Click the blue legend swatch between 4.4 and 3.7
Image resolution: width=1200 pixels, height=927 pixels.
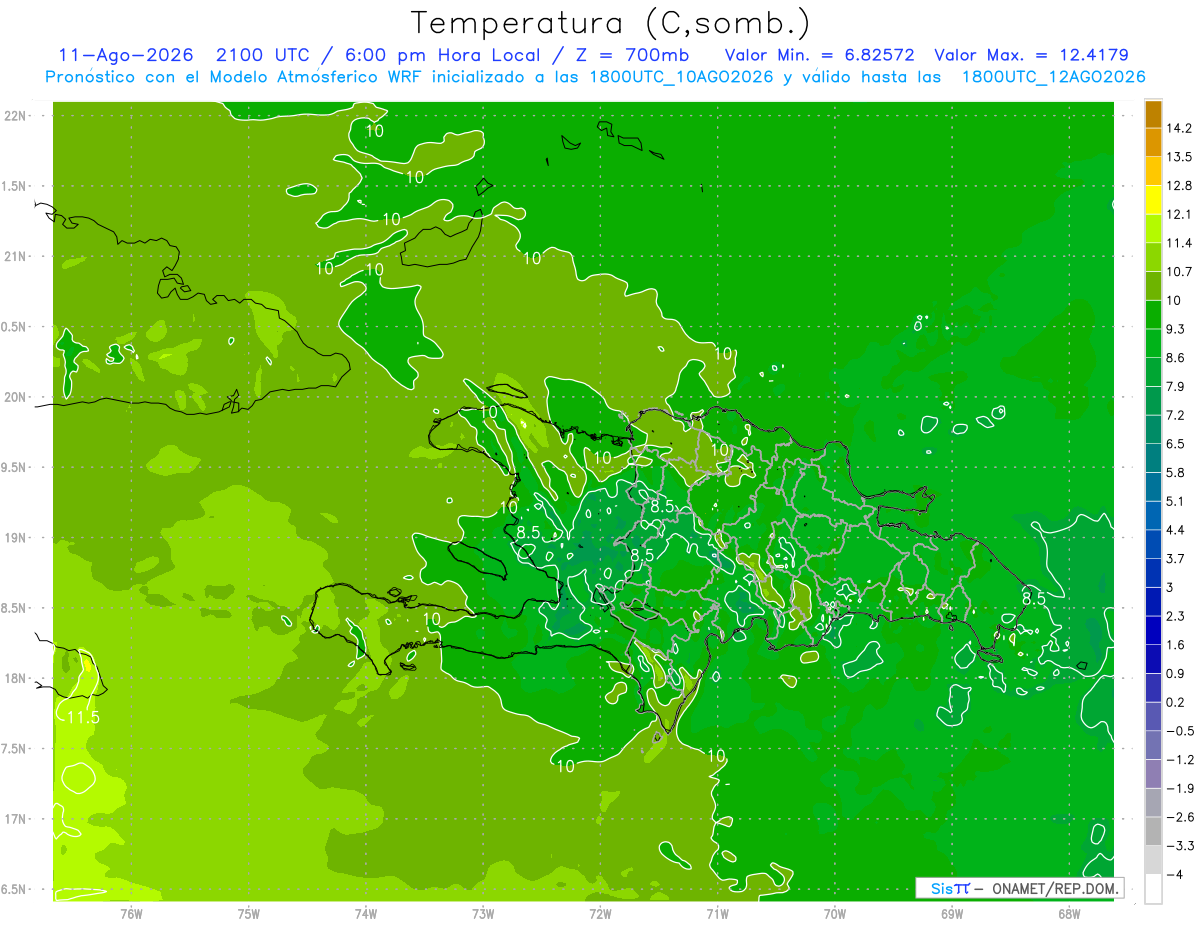[1153, 544]
